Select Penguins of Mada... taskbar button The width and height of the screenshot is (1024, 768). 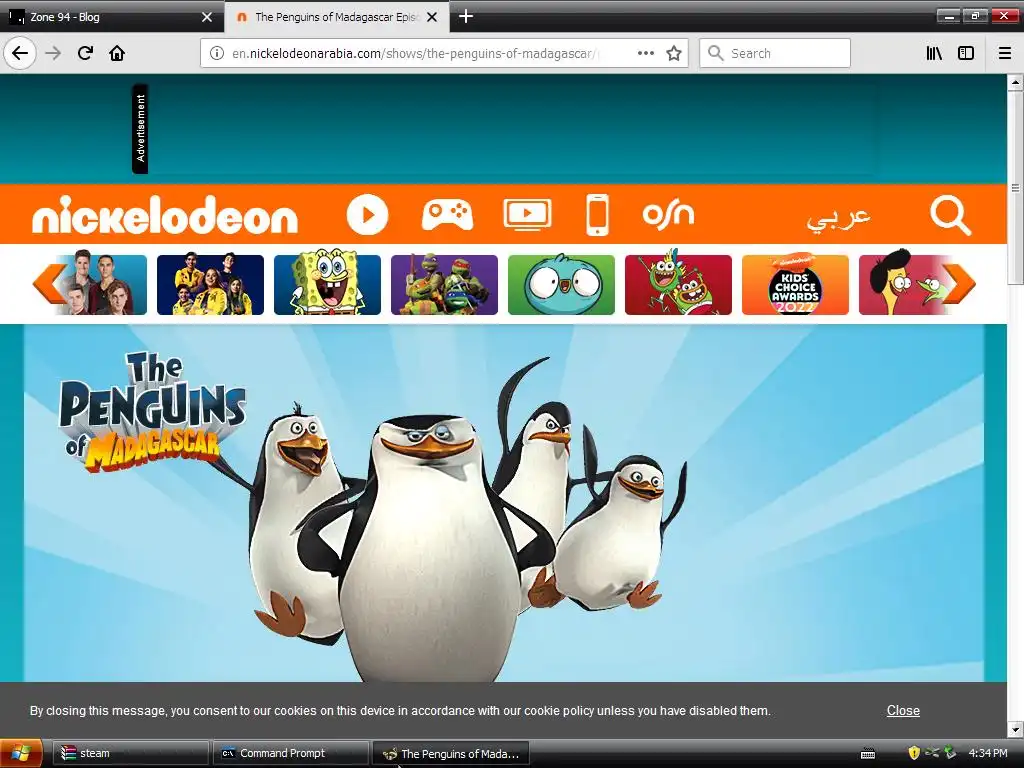(x=451, y=754)
